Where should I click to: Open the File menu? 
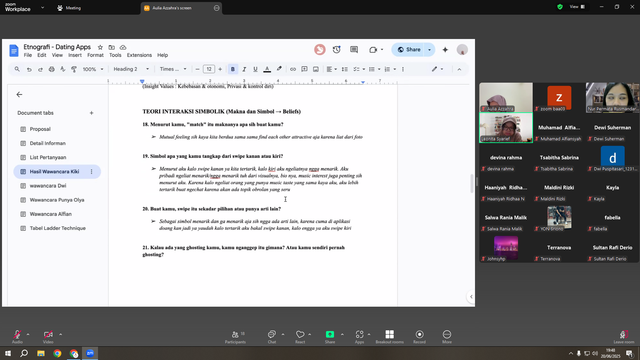click(28, 55)
